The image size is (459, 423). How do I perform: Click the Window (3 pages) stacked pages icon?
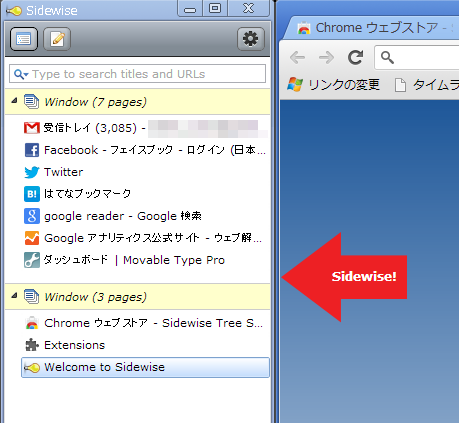[x=32, y=297]
